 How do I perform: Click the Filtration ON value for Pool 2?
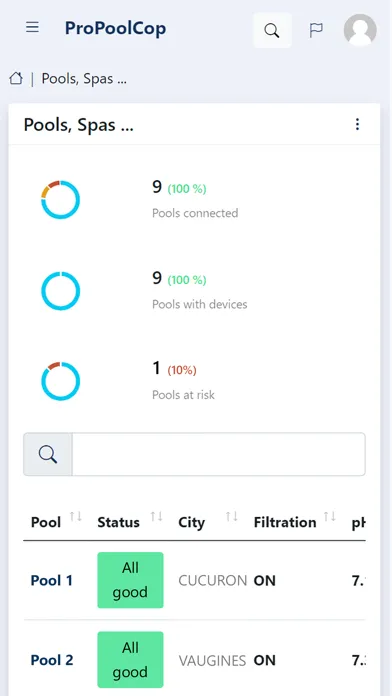(265, 660)
